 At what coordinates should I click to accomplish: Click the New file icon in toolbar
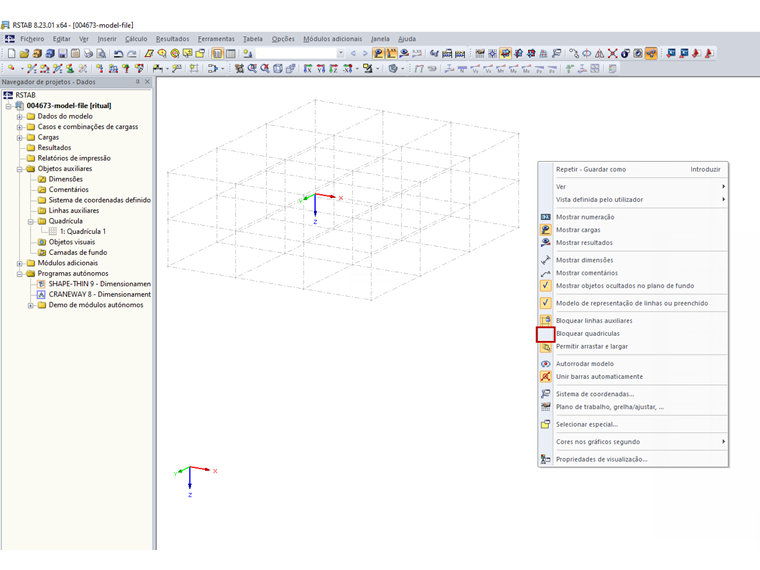tap(12, 53)
